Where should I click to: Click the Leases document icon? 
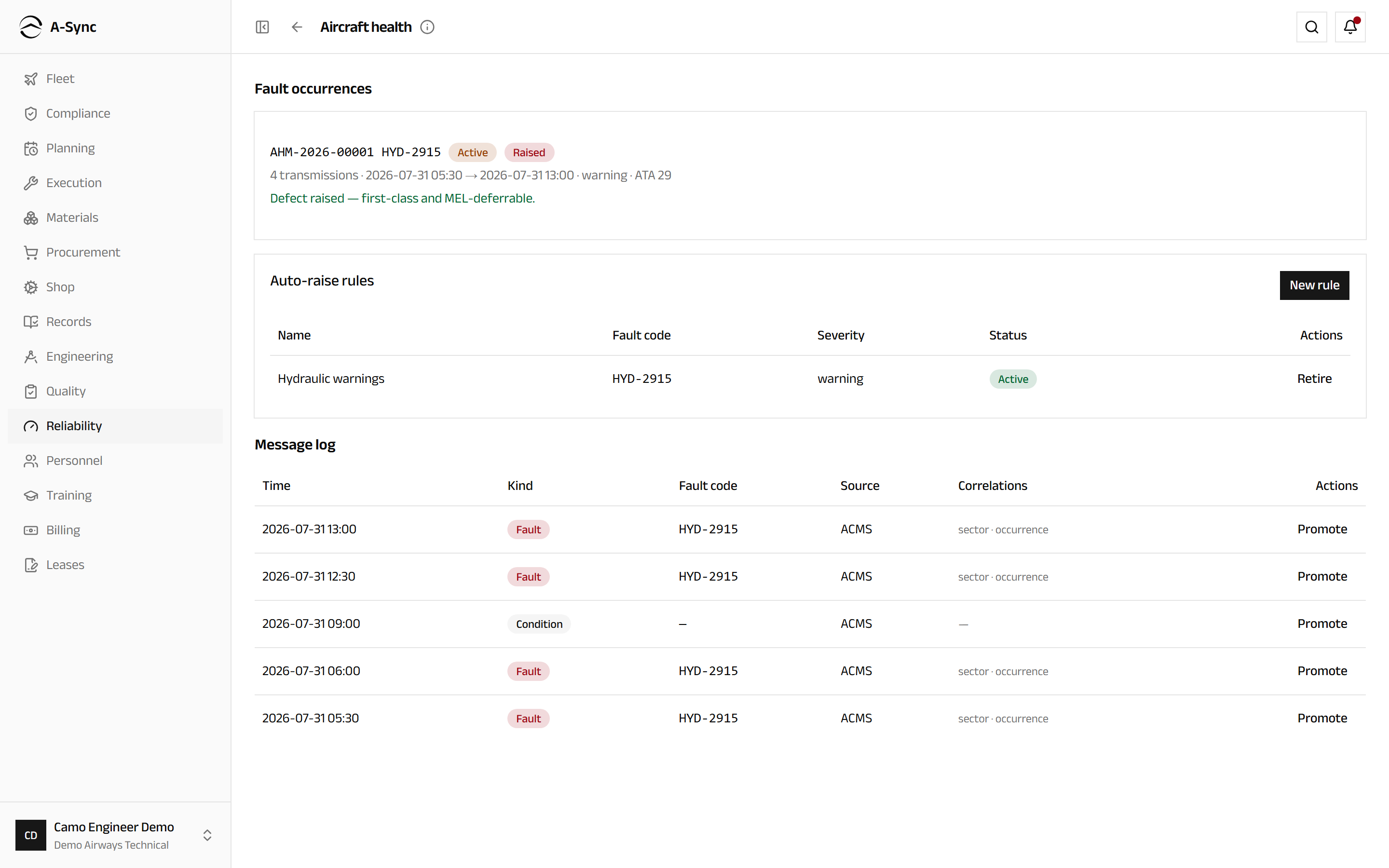coord(31,565)
